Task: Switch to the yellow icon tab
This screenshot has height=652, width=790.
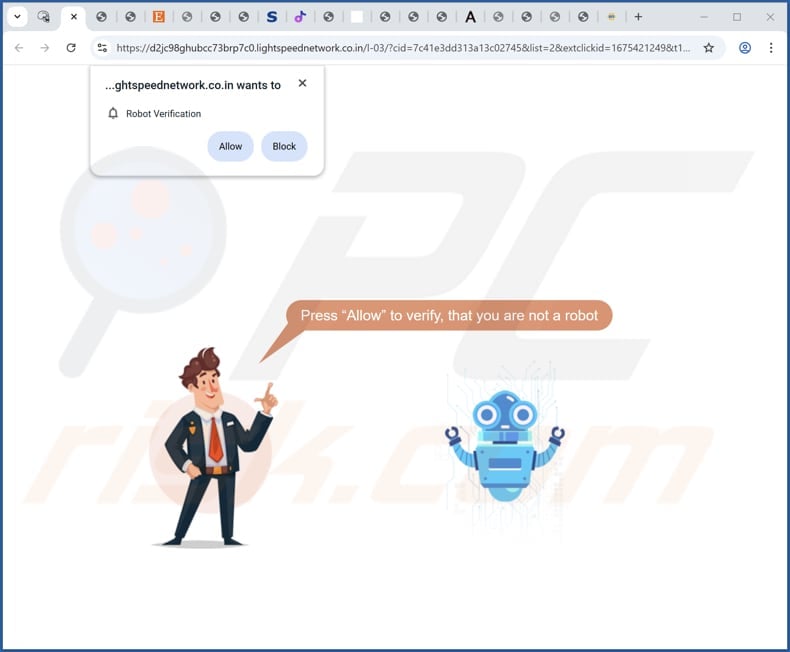Action: (611, 17)
